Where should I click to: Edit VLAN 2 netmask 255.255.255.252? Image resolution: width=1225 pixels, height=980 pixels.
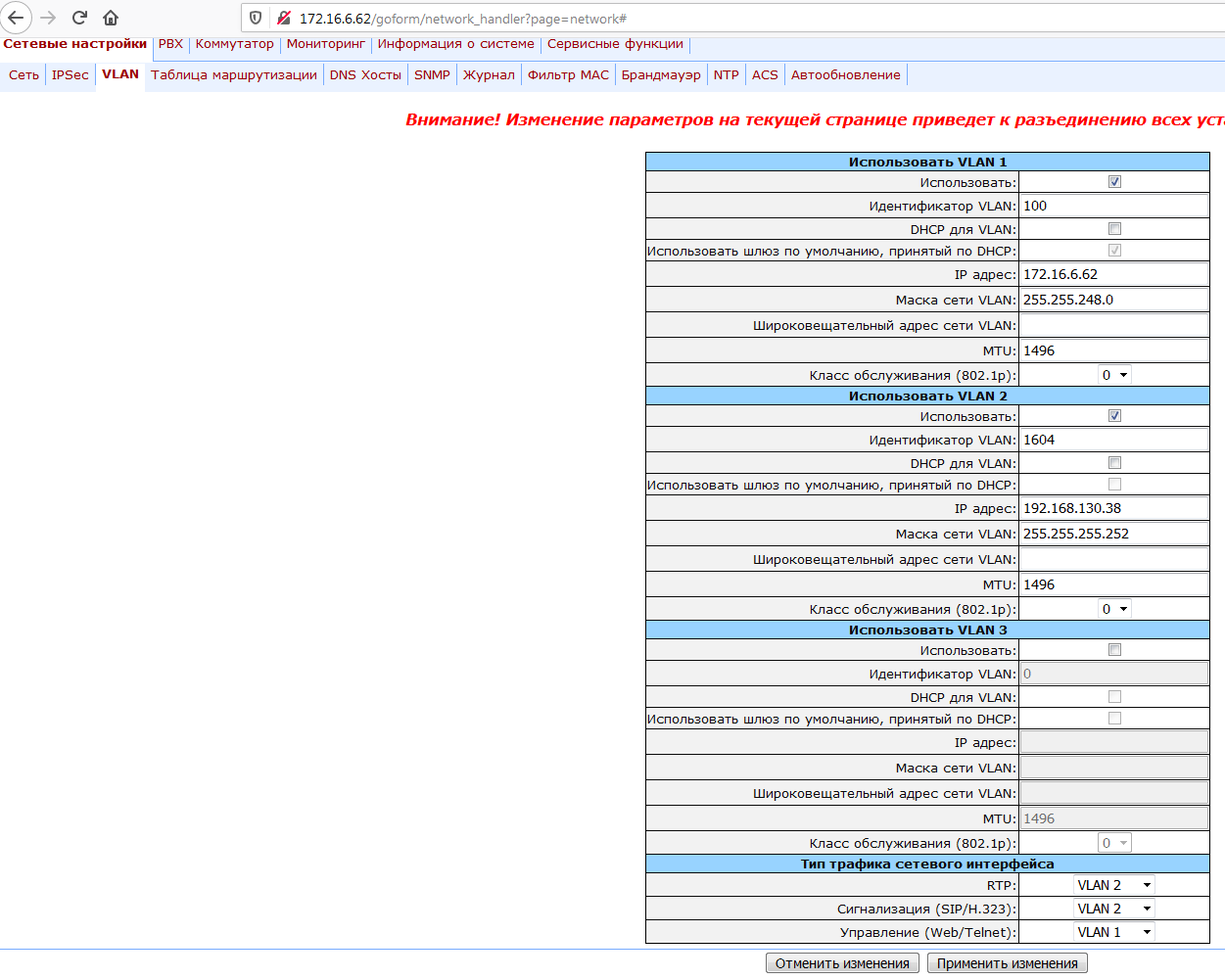[1114, 534]
